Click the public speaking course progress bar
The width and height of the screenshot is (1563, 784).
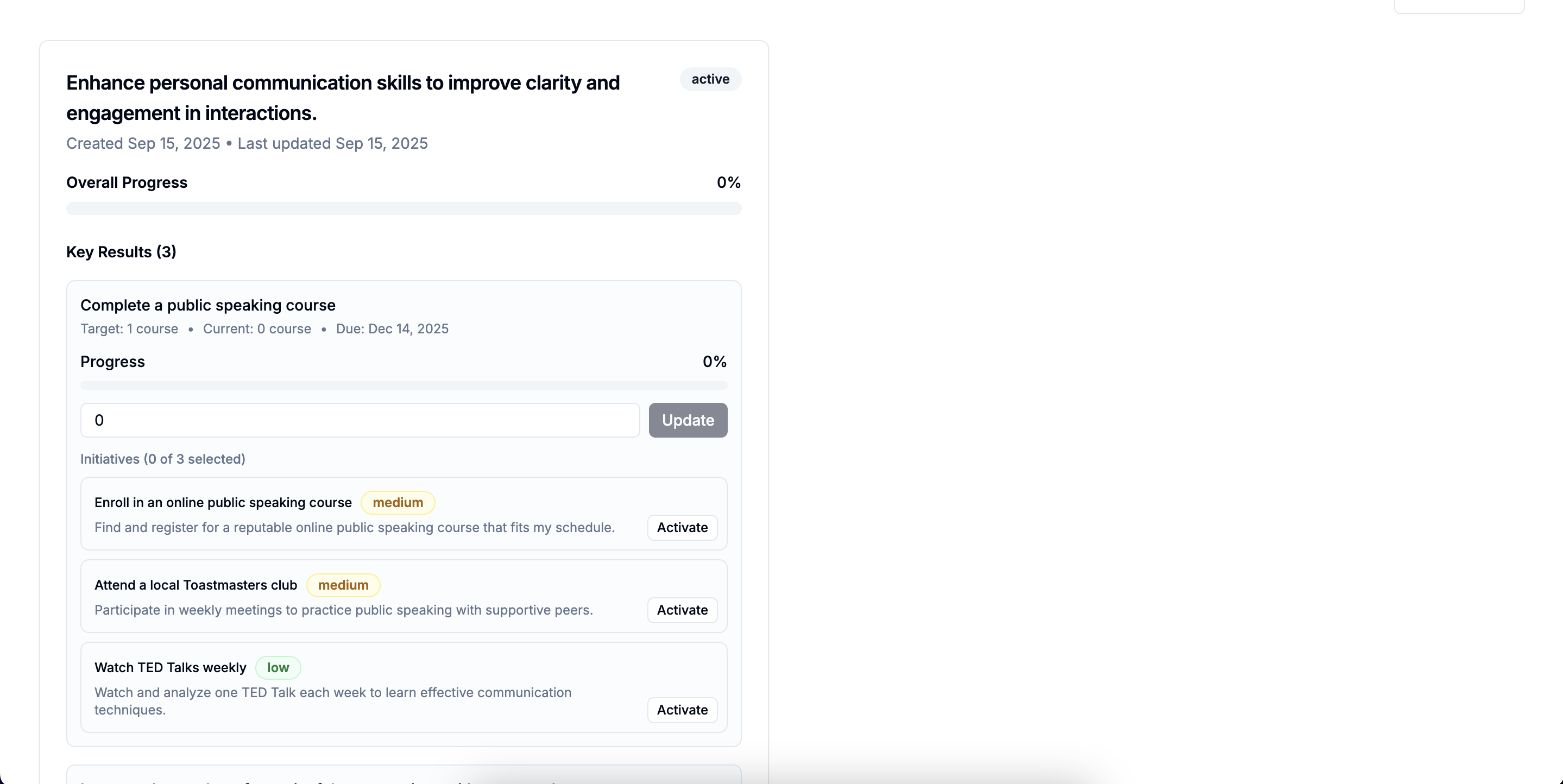(x=404, y=385)
